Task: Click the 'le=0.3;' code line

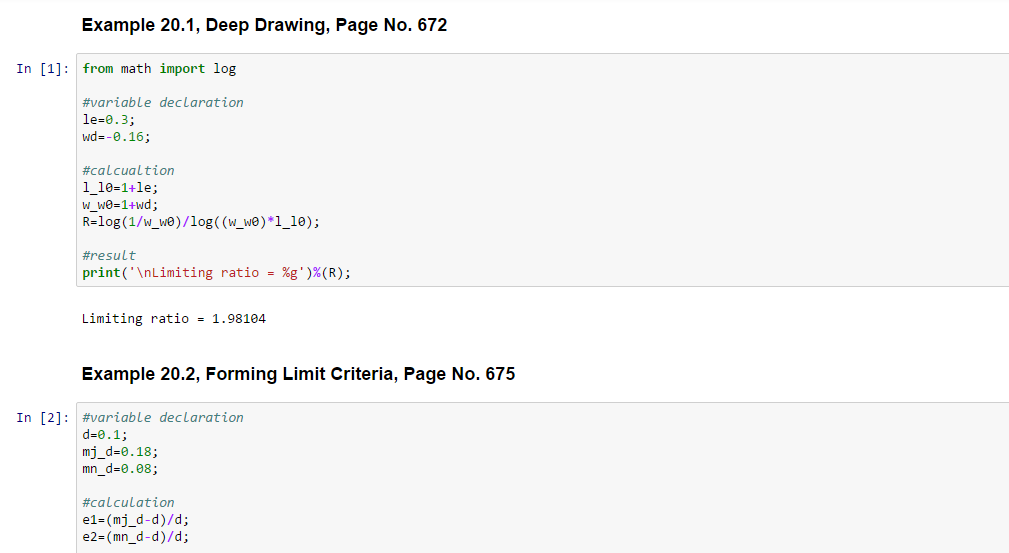Action: click(108, 119)
